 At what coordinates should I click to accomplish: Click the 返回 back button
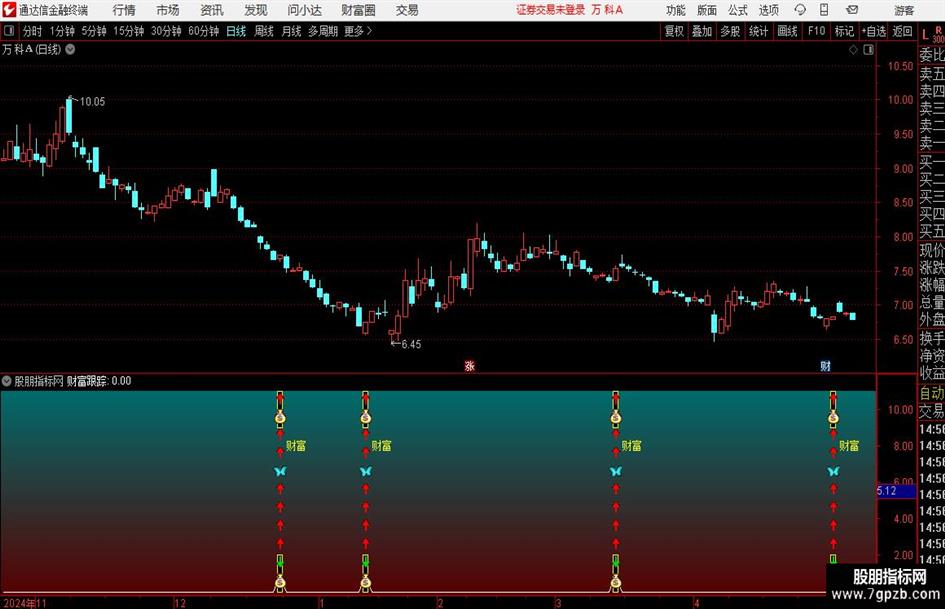click(902, 31)
